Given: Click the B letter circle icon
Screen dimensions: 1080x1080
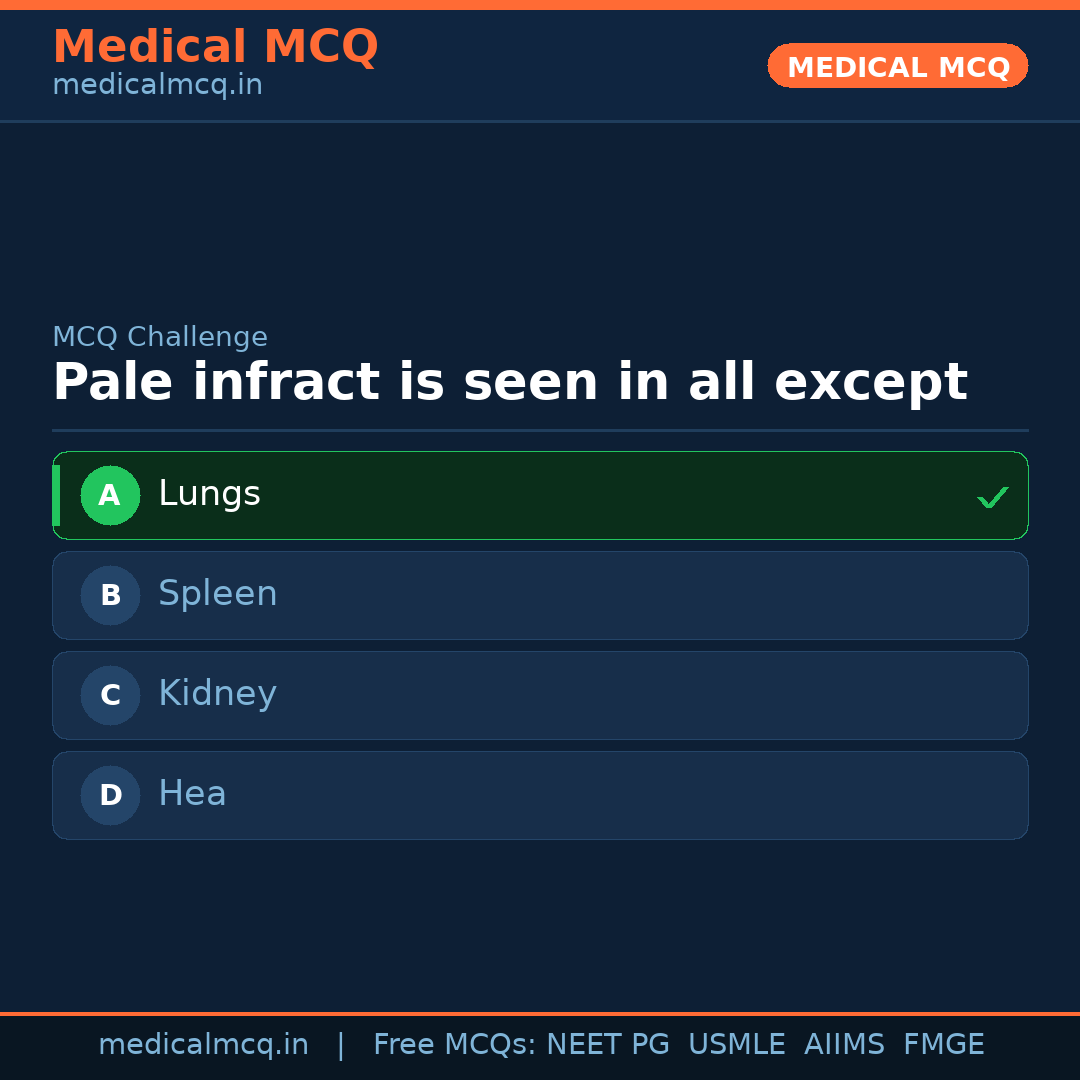Looking at the screenshot, I should (x=110, y=595).
